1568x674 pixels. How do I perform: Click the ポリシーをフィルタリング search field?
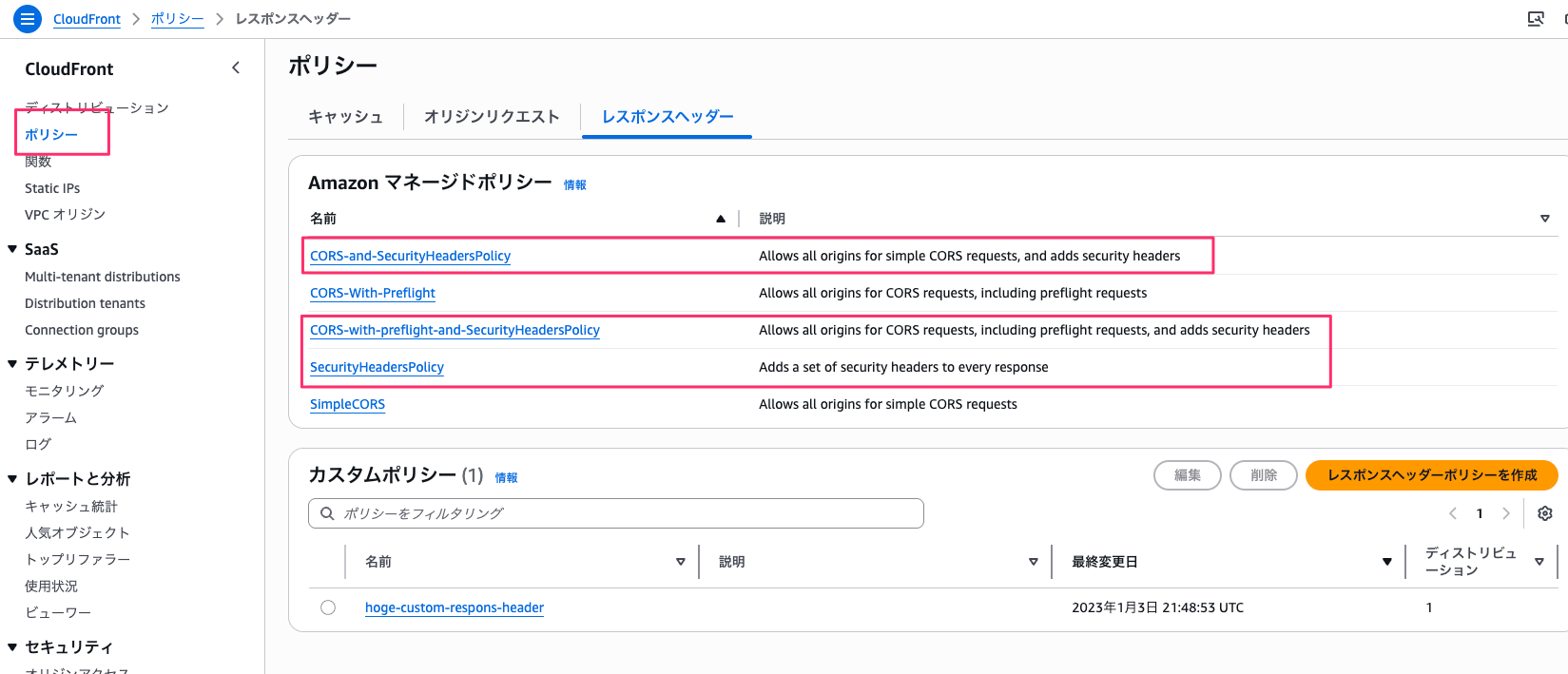628,513
